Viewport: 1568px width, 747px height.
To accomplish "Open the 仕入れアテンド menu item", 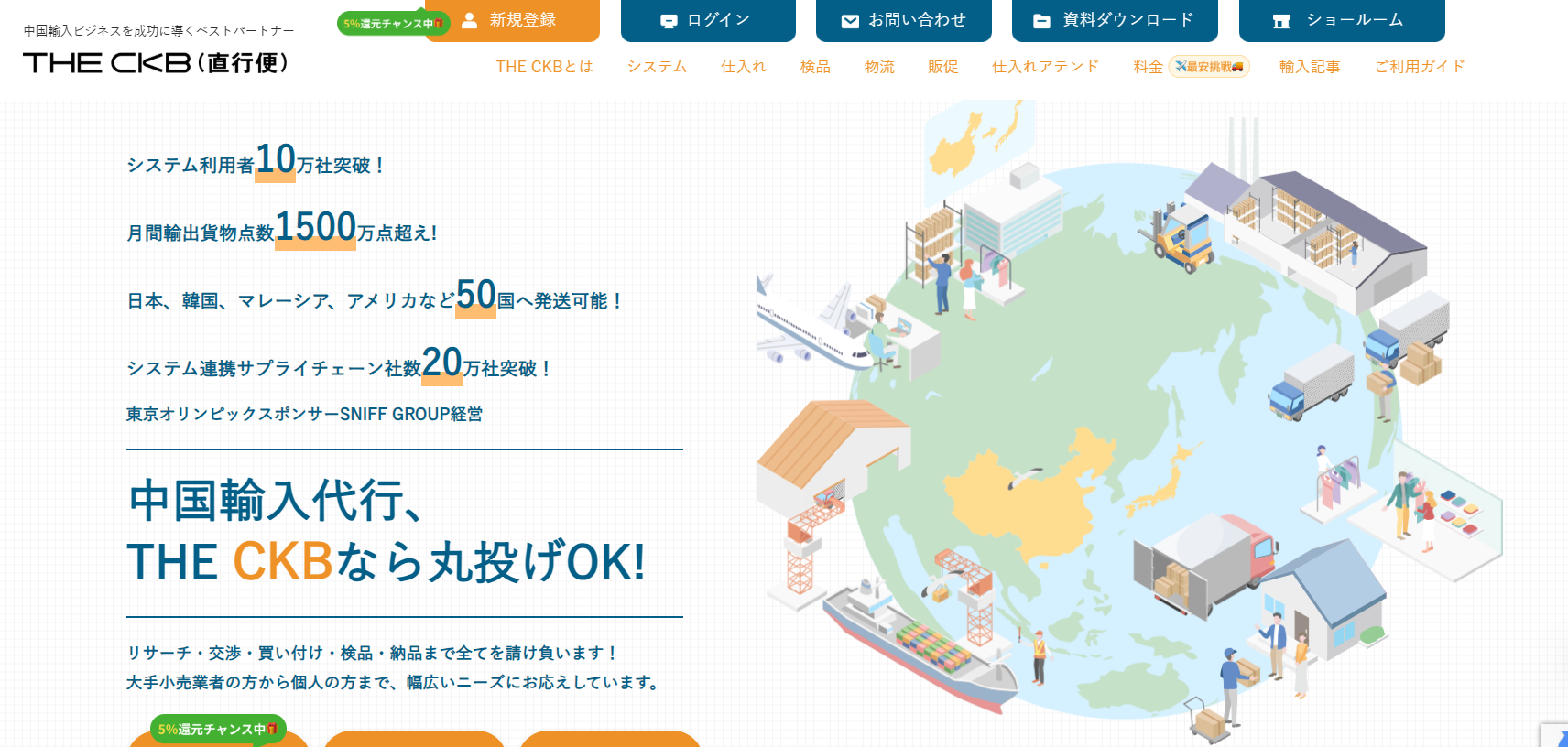I will [1045, 67].
